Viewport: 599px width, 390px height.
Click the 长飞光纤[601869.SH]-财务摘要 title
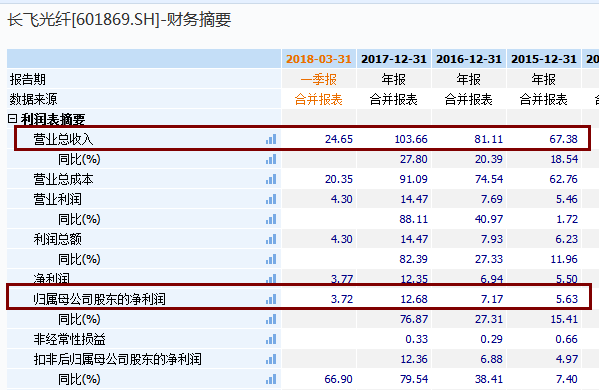119,20
